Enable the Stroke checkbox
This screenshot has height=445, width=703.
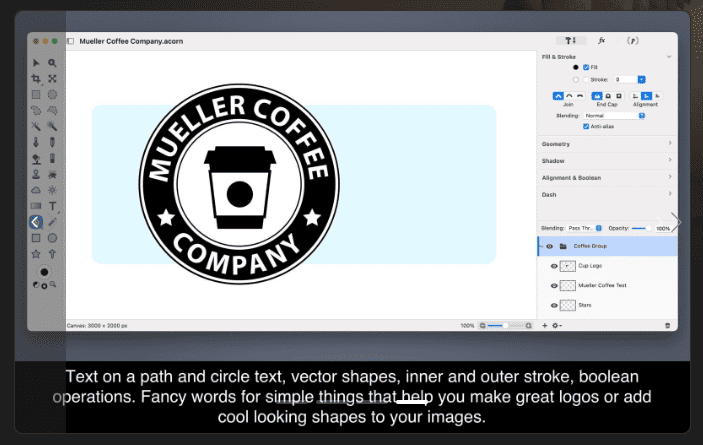pos(586,80)
